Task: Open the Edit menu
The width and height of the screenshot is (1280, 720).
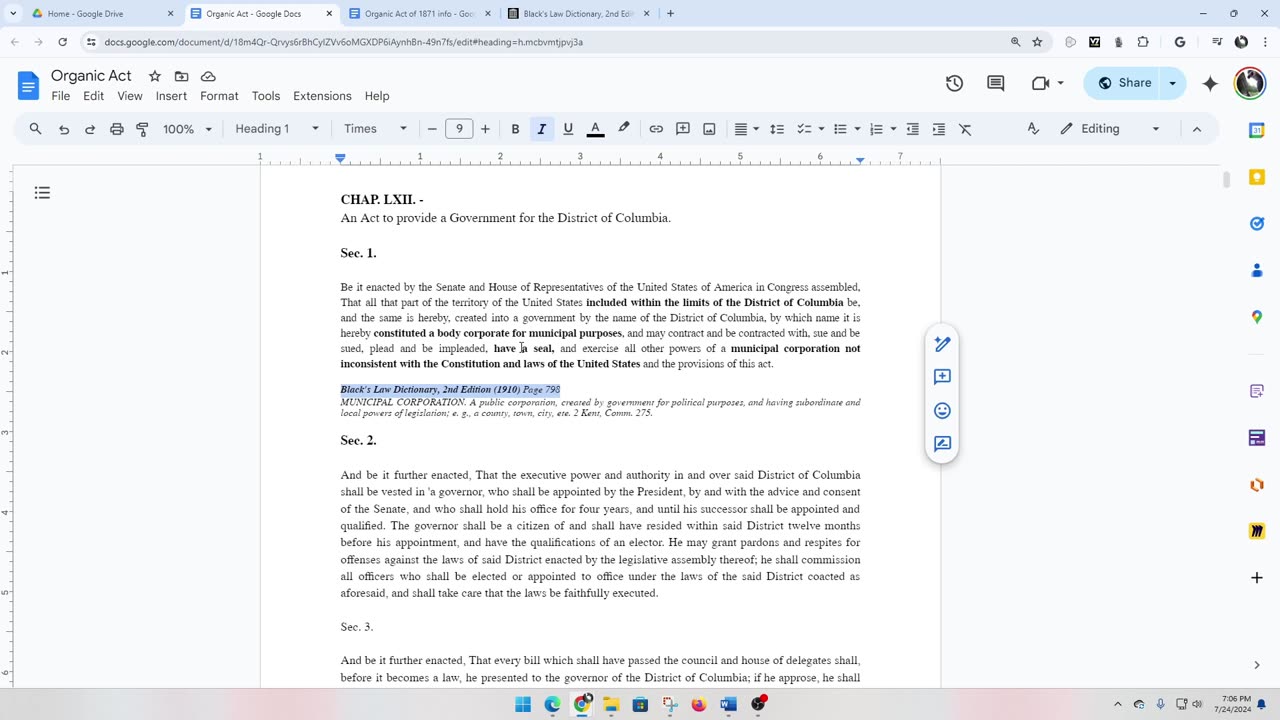Action: (x=94, y=96)
